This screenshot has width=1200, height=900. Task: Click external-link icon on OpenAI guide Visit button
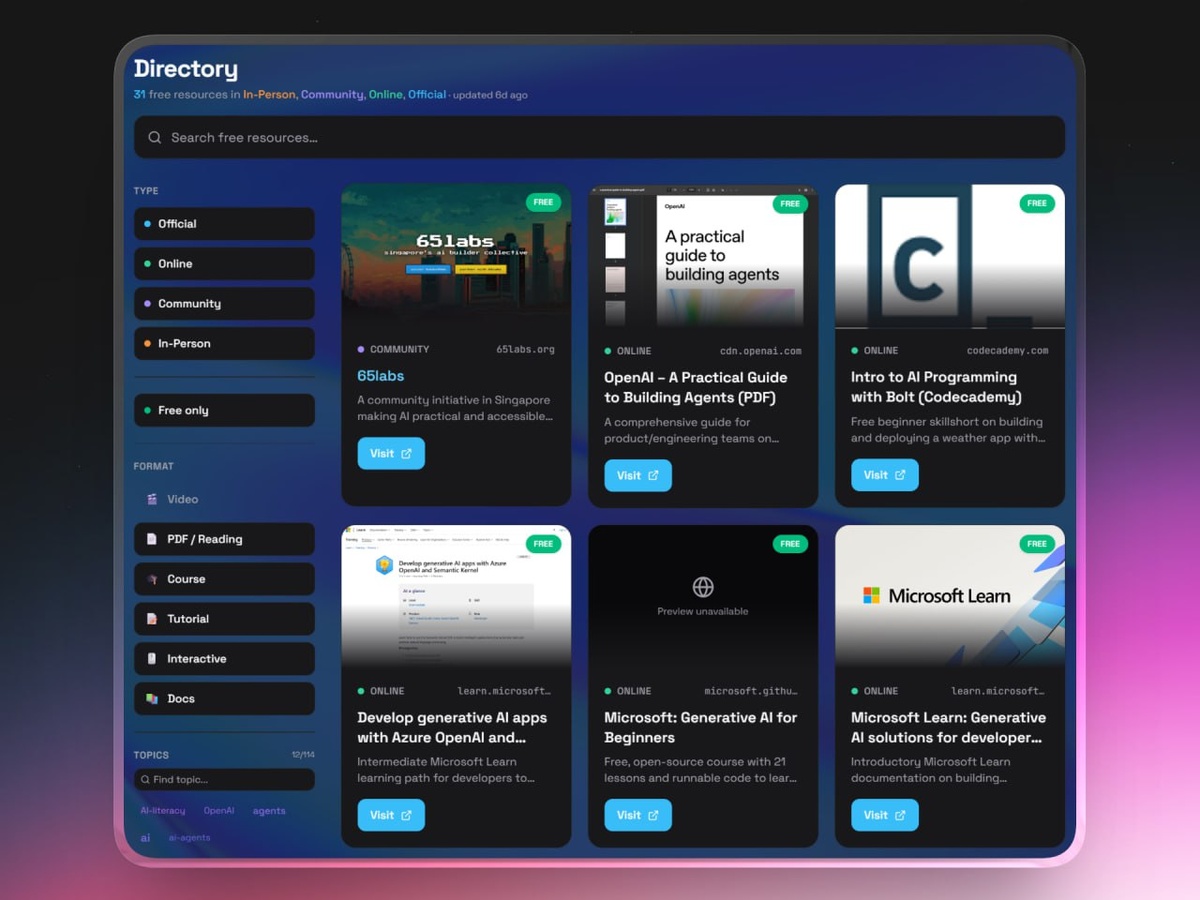653,476
